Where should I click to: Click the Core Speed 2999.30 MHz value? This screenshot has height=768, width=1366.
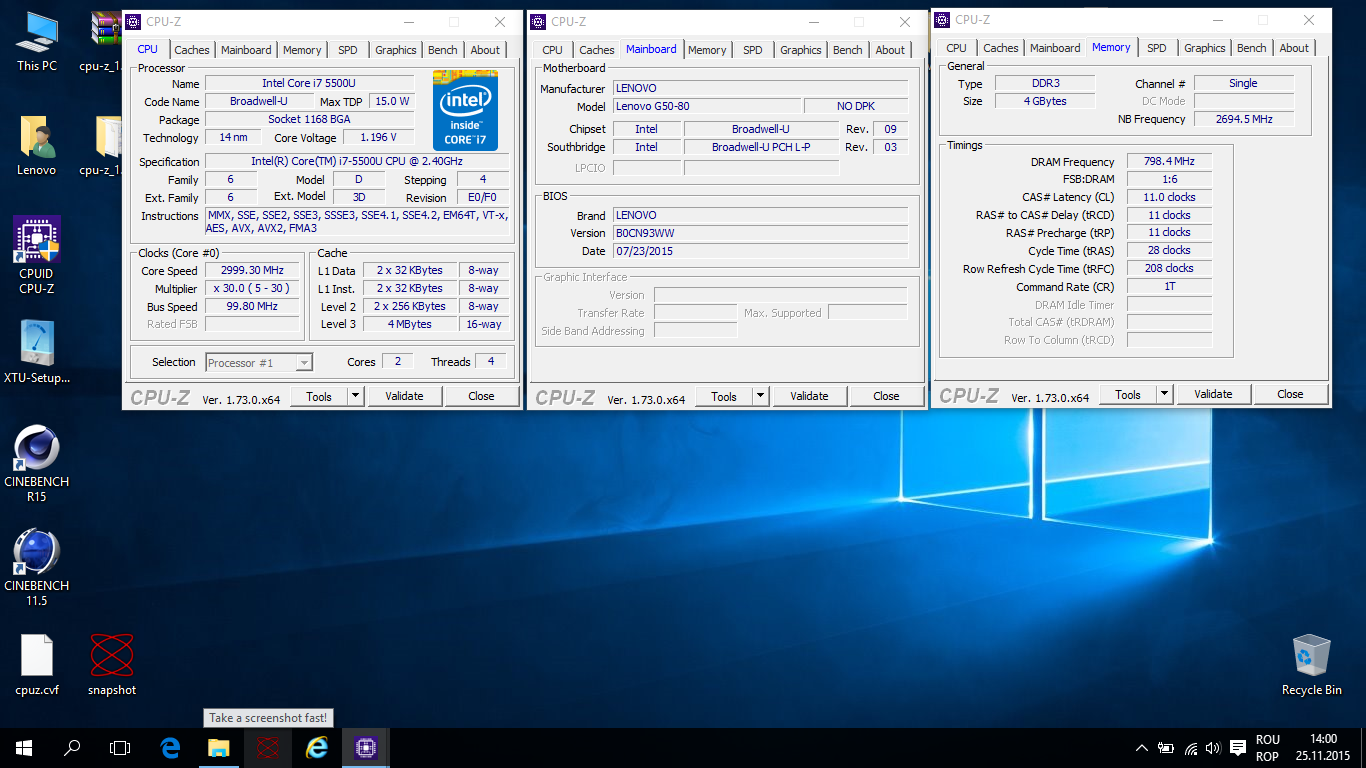(252, 271)
